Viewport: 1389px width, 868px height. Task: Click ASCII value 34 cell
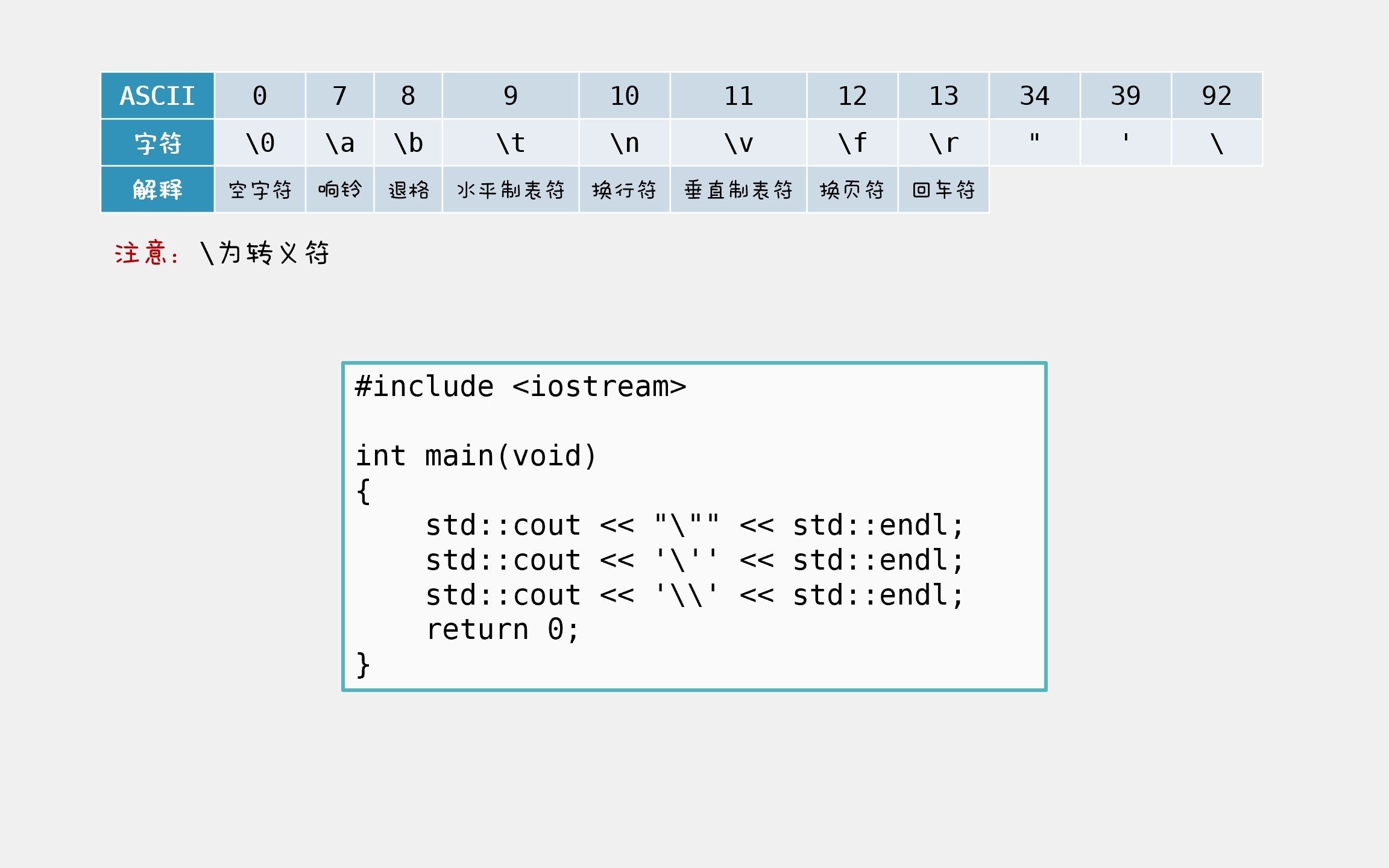[1035, 96]
